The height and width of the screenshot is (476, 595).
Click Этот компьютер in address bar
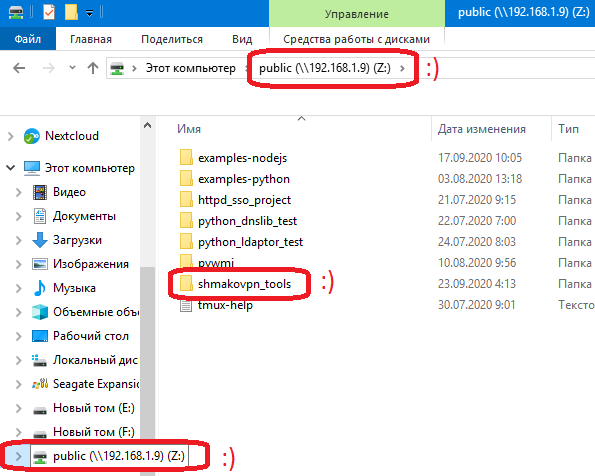click(190, 68)
